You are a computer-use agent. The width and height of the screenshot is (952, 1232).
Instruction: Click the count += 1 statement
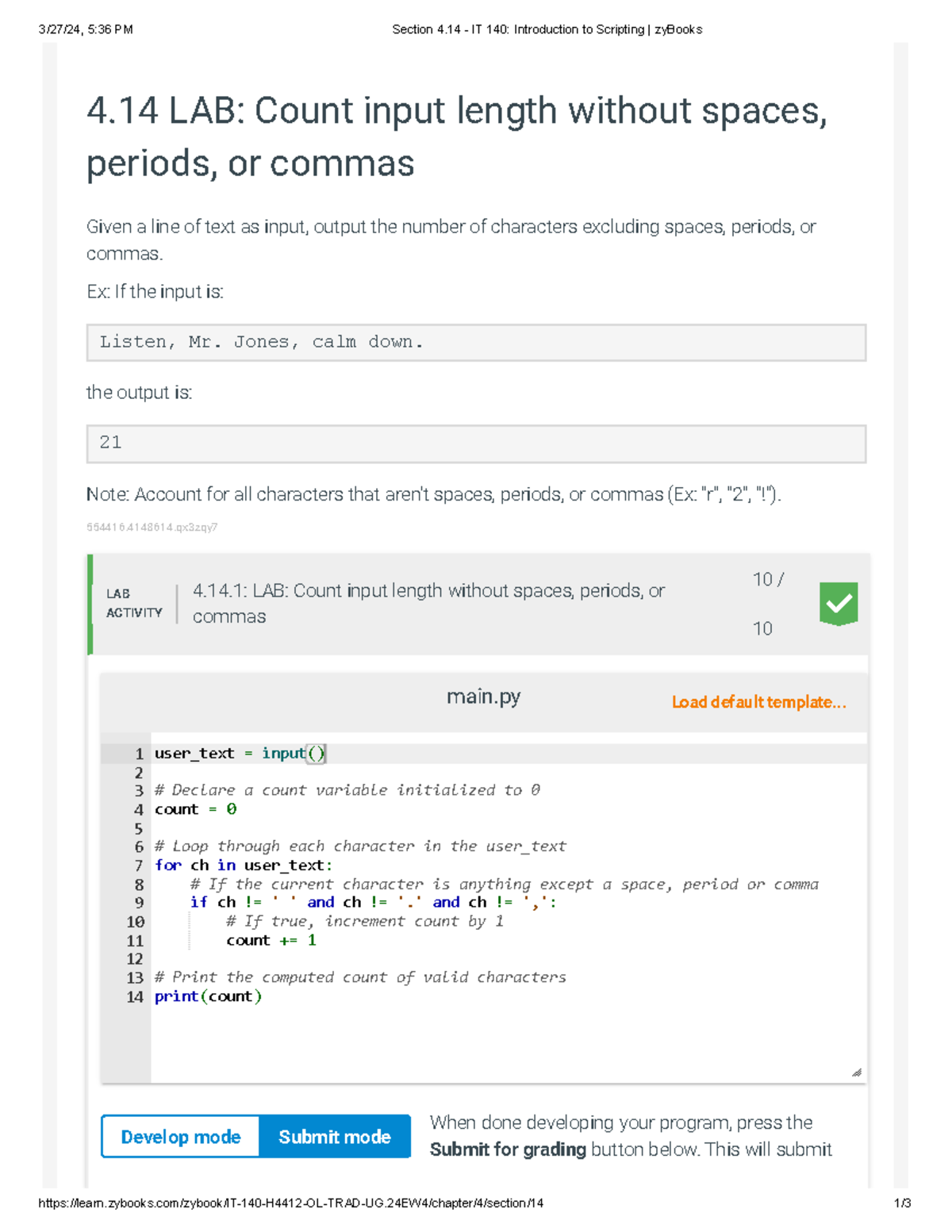pyautogui.click(x=271, y=941)
